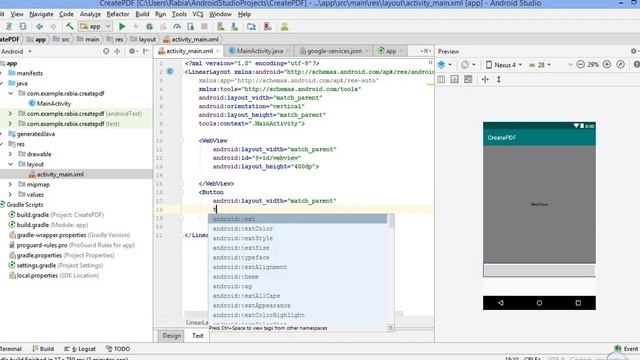Zoom in the layout preview

pyautogui.click(x=607, y=64)
